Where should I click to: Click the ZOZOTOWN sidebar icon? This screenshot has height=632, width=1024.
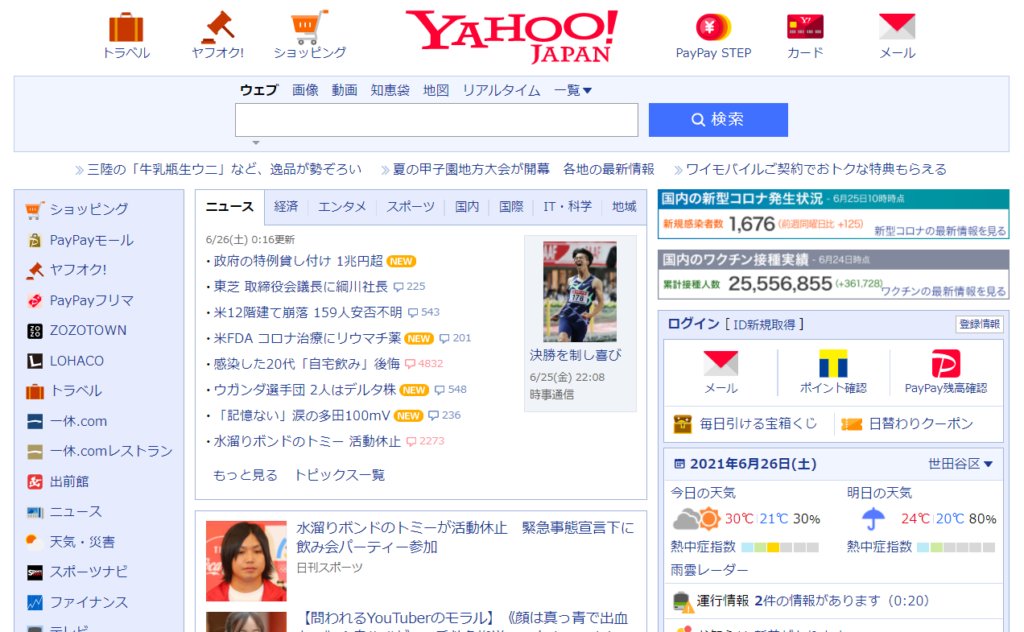[35, 330]
